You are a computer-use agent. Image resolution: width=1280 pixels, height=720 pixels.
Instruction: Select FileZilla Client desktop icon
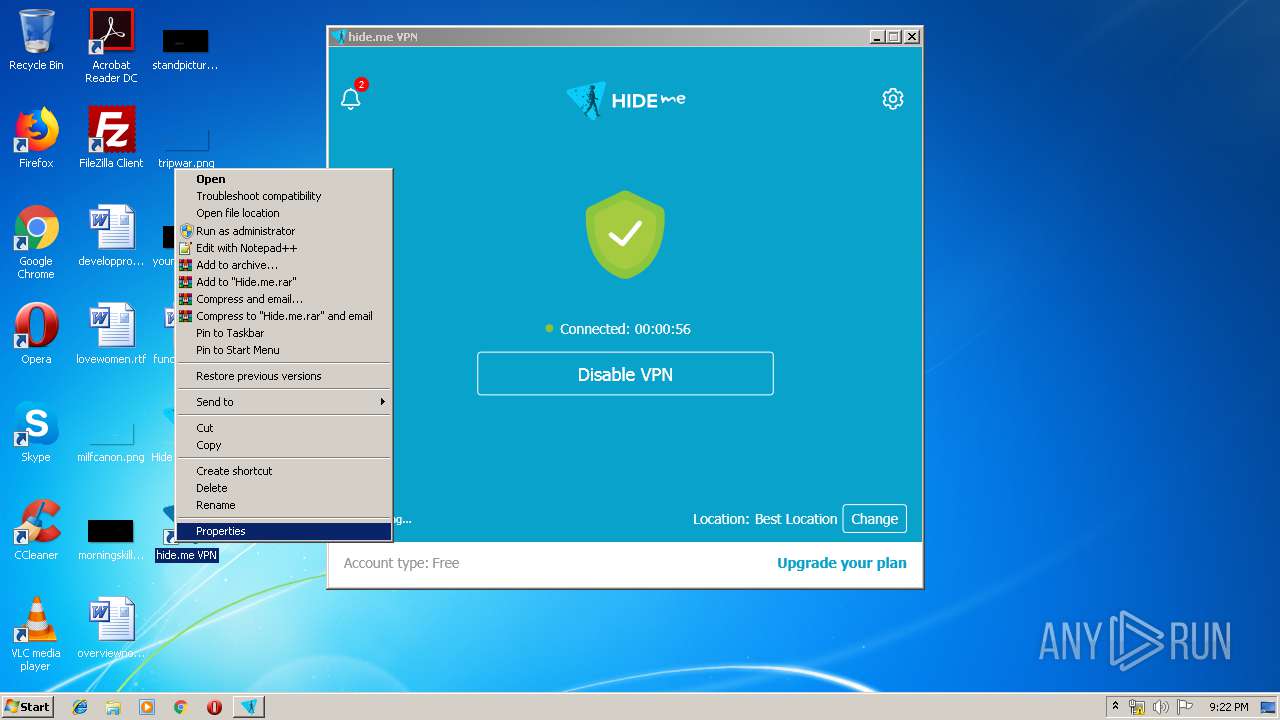111,138
